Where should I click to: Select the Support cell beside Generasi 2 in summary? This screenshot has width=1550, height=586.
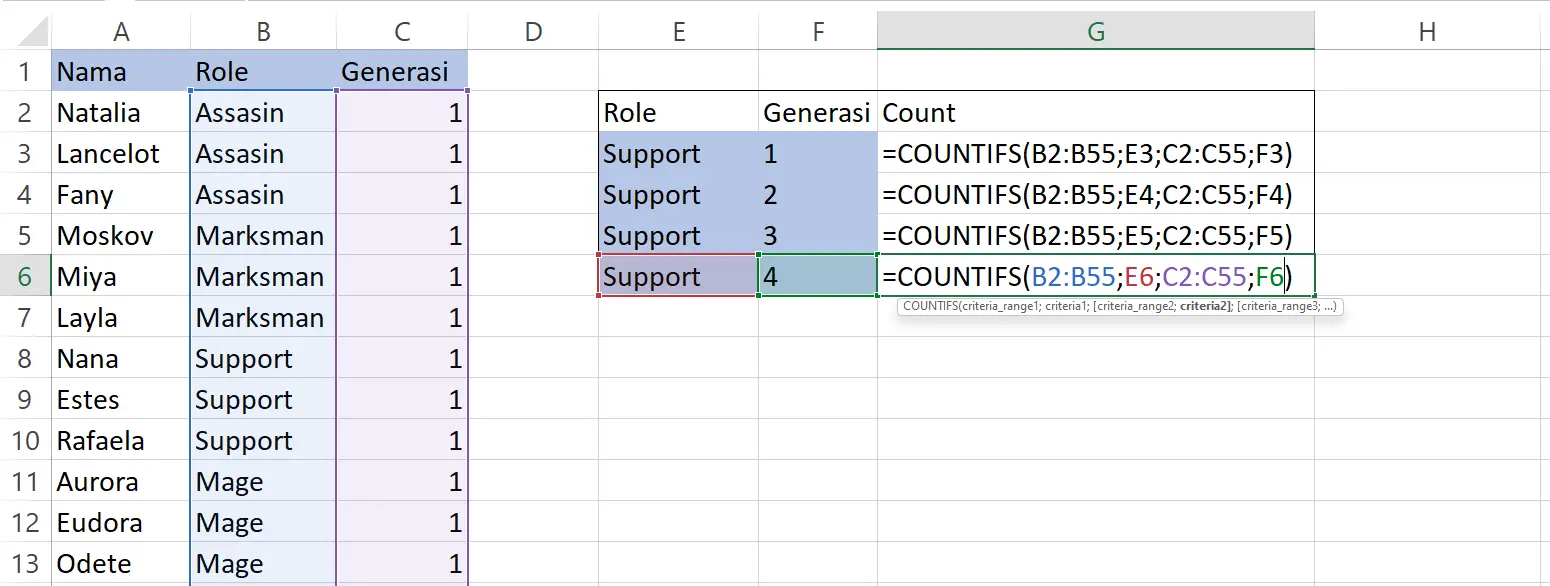[x=679, y=195]
